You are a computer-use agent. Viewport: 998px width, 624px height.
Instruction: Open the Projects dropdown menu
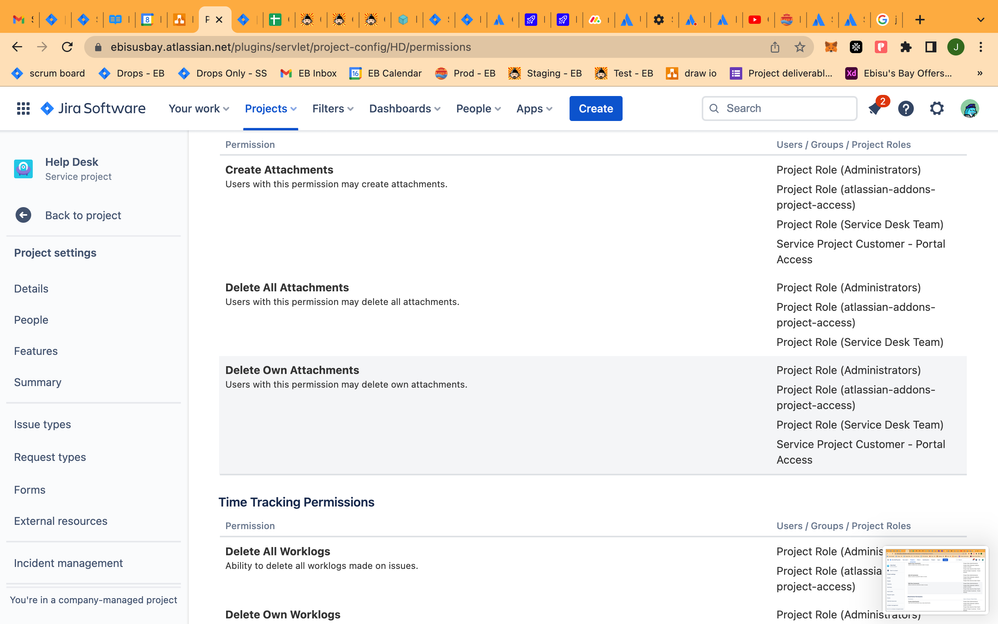271,108
